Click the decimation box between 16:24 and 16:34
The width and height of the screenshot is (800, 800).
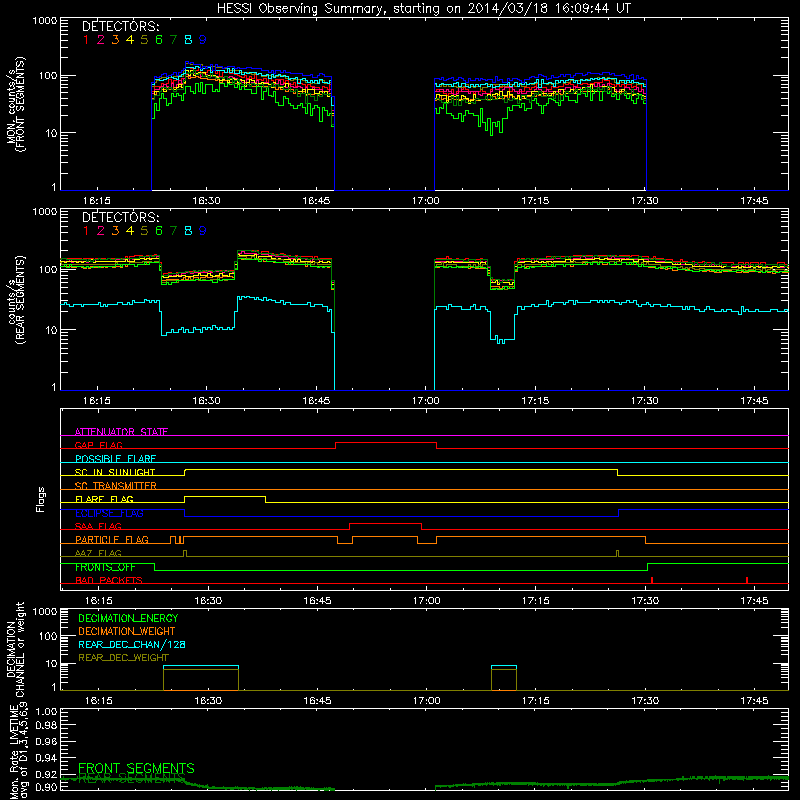coord(201,678)
